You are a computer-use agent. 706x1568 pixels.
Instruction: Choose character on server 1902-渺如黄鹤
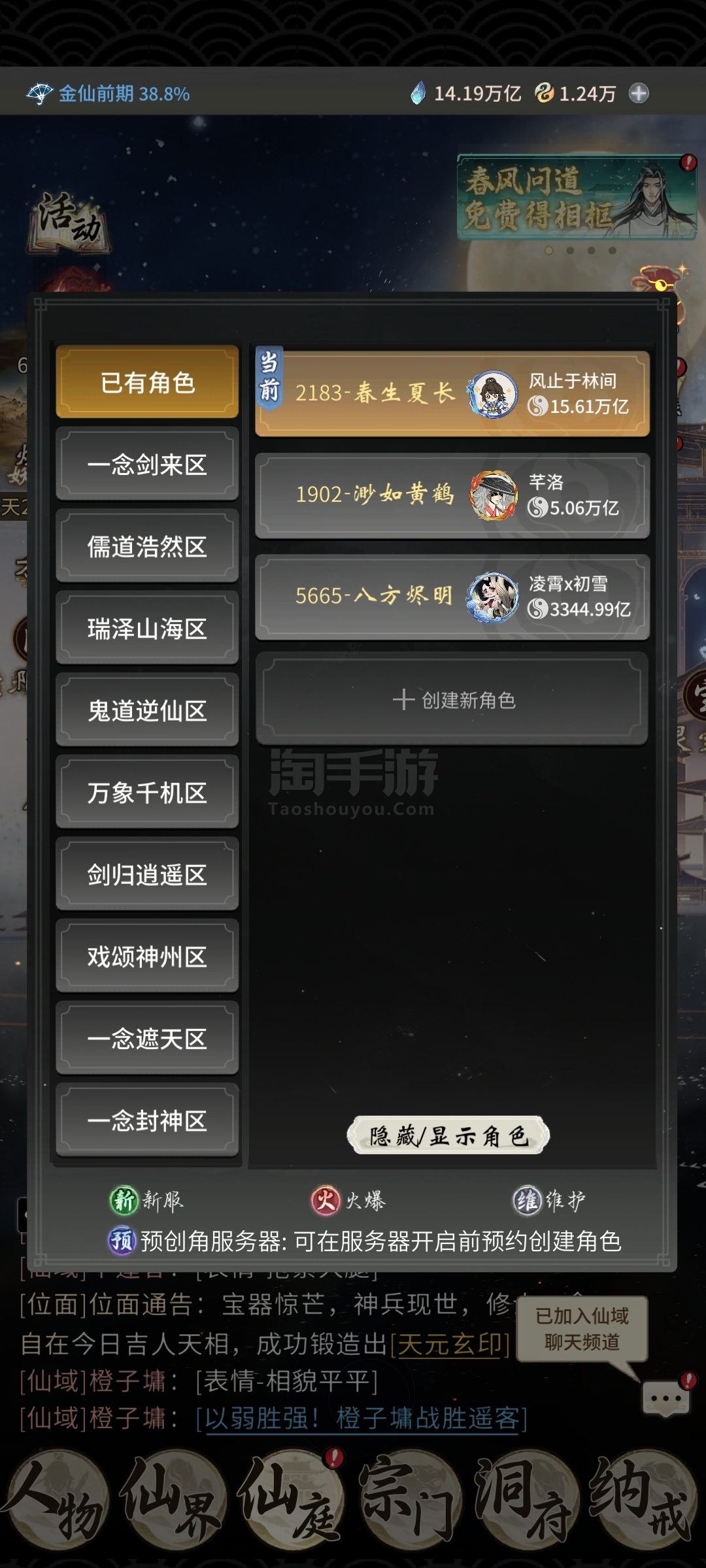tap(452, 495)
